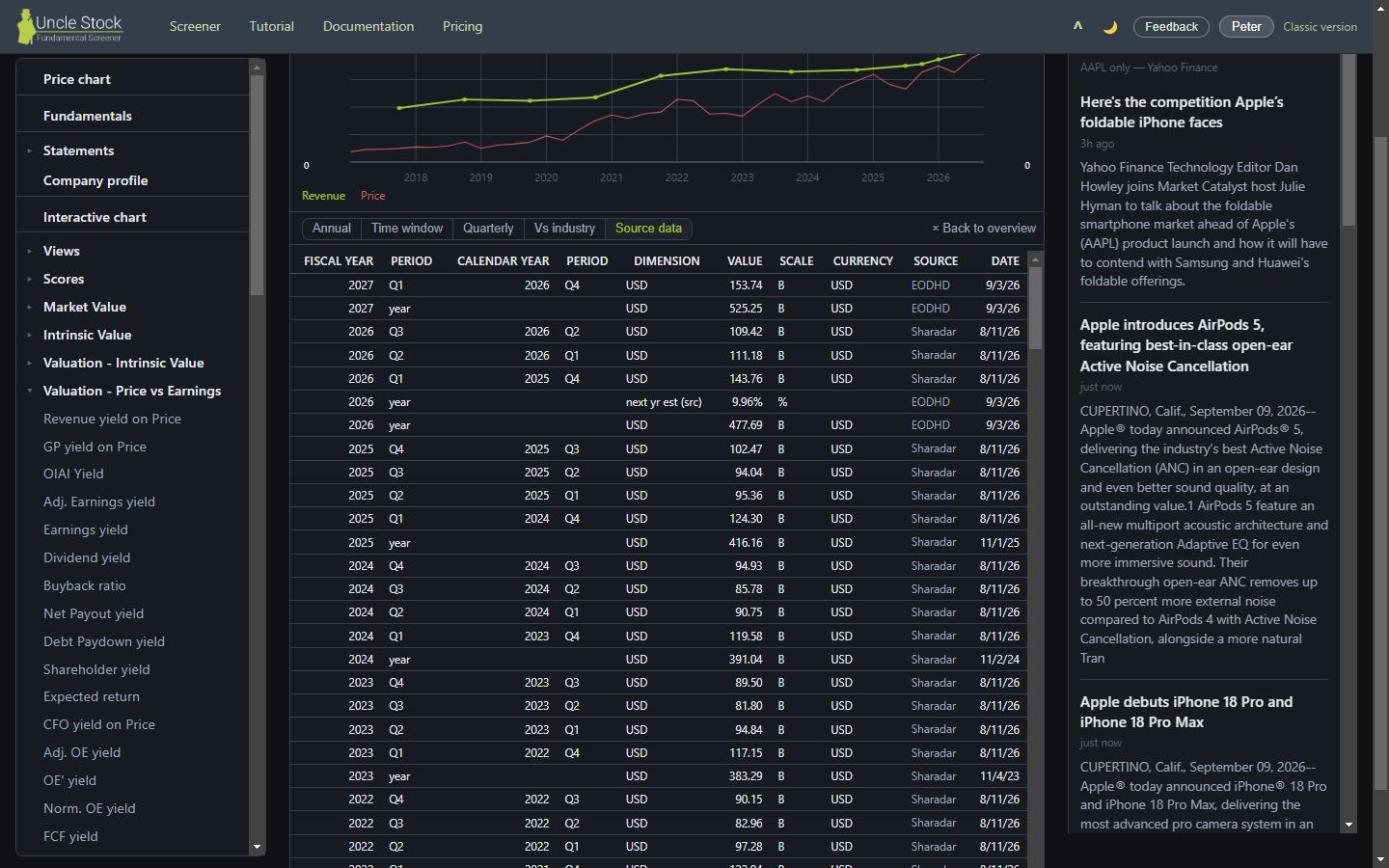Click Sharadar source in 2026 Q3 row
The height and width of the screenshot is (868, 1389).
pos(933,332)
